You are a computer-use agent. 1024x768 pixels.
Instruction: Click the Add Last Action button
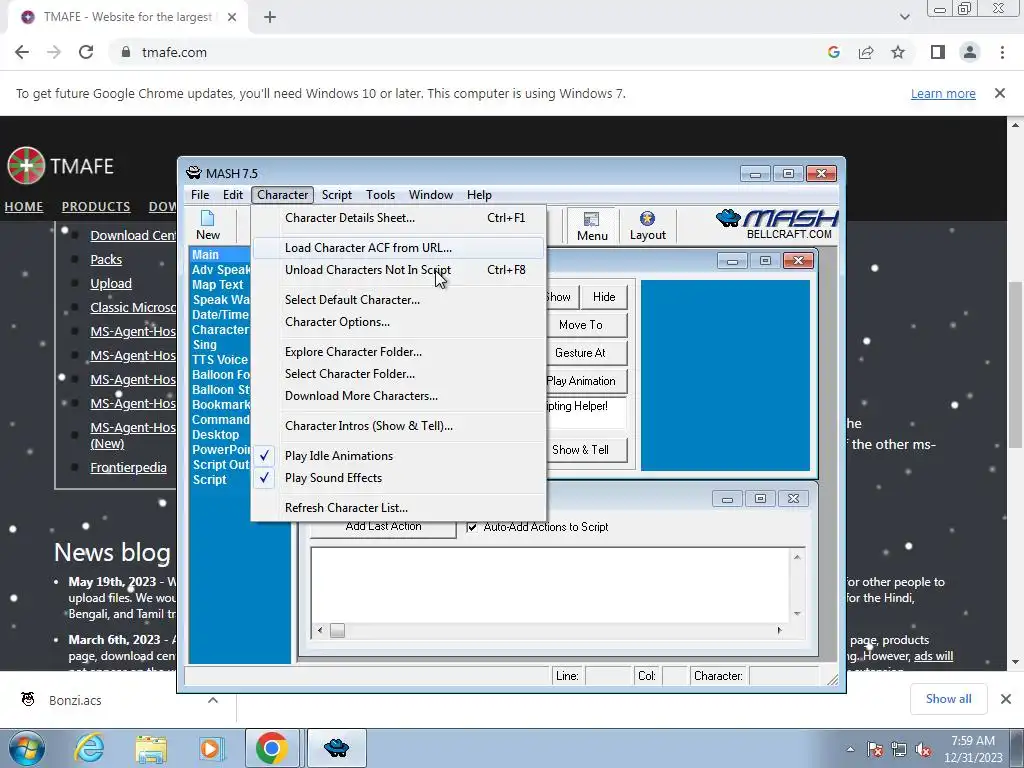click(x=383, y=527)
